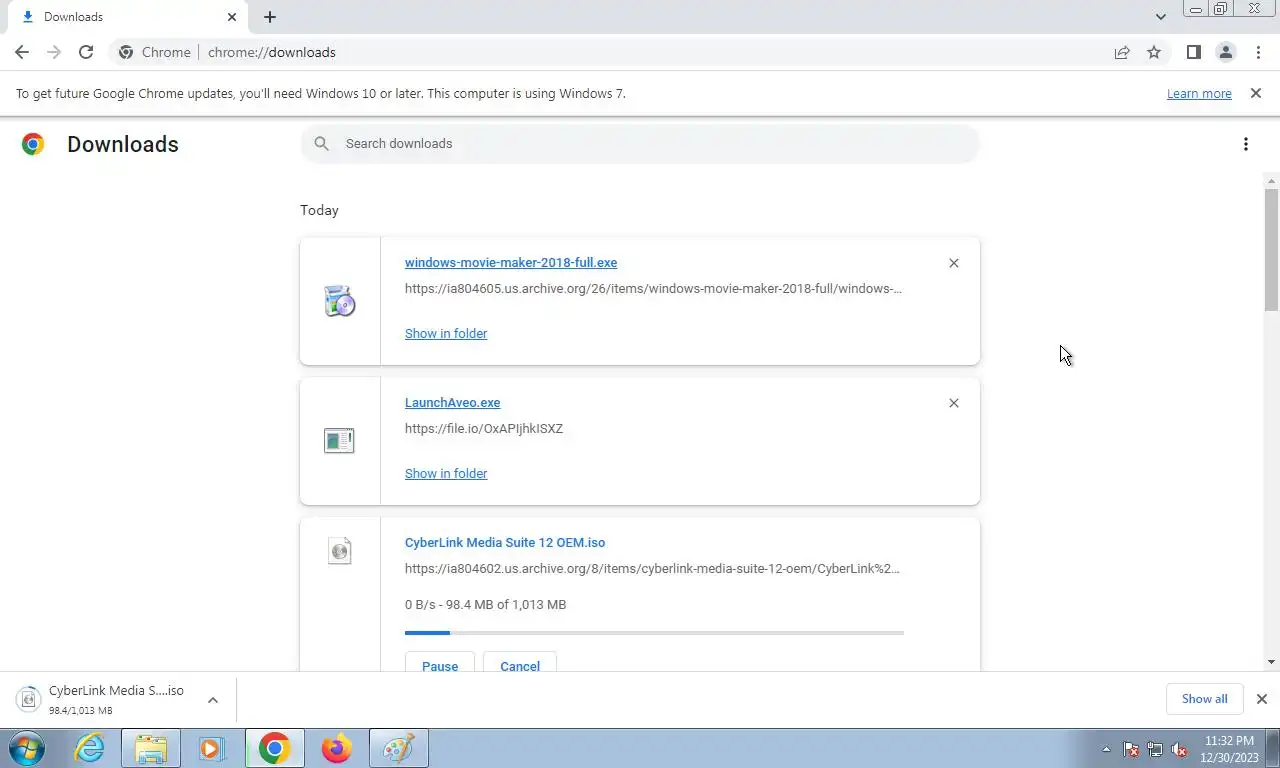Viewport: 1280px width, 768px height.
Task: Open LaunchAveo.exe download link
Action: (452, 402)
